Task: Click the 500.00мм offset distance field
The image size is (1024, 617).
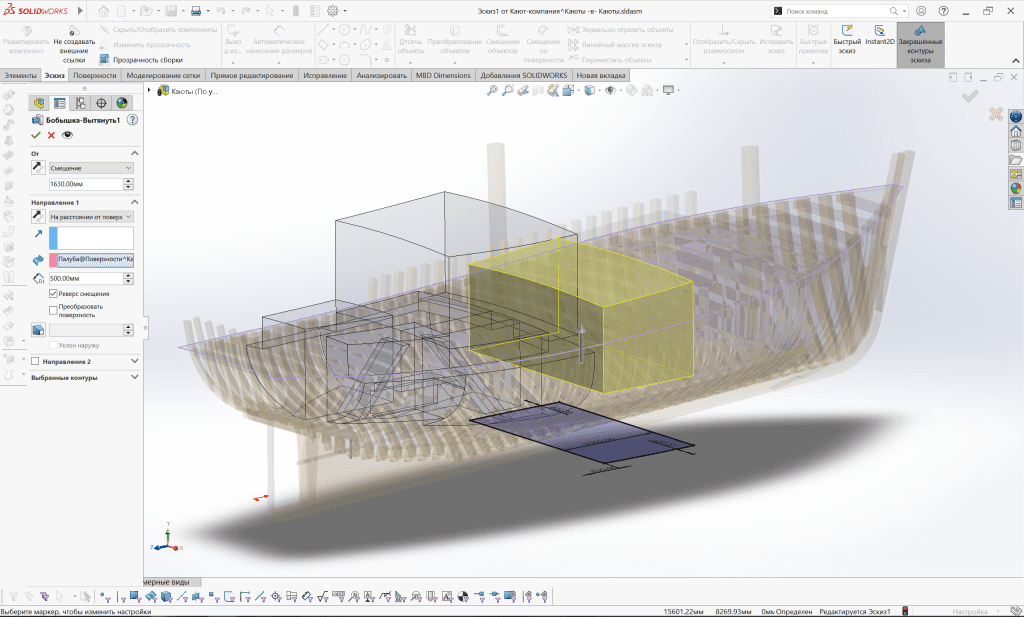Action: pos(84,278)
